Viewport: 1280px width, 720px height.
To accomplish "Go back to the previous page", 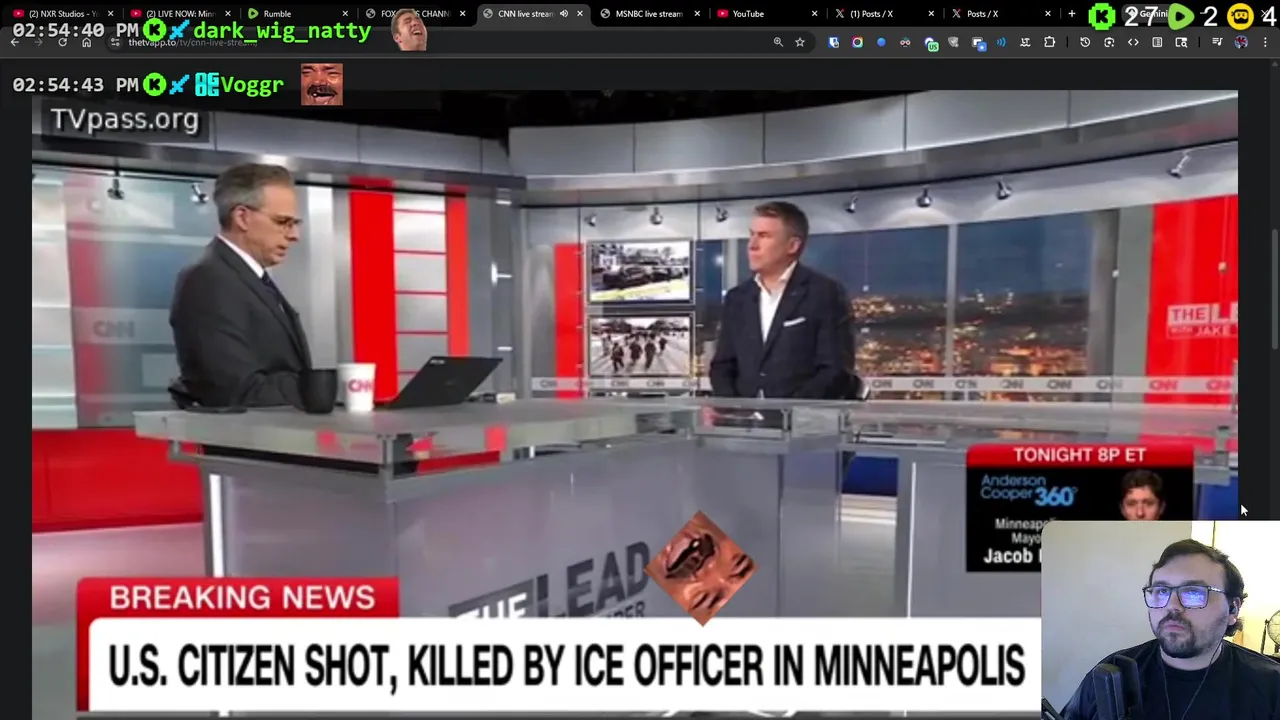I will click(15, 42).
